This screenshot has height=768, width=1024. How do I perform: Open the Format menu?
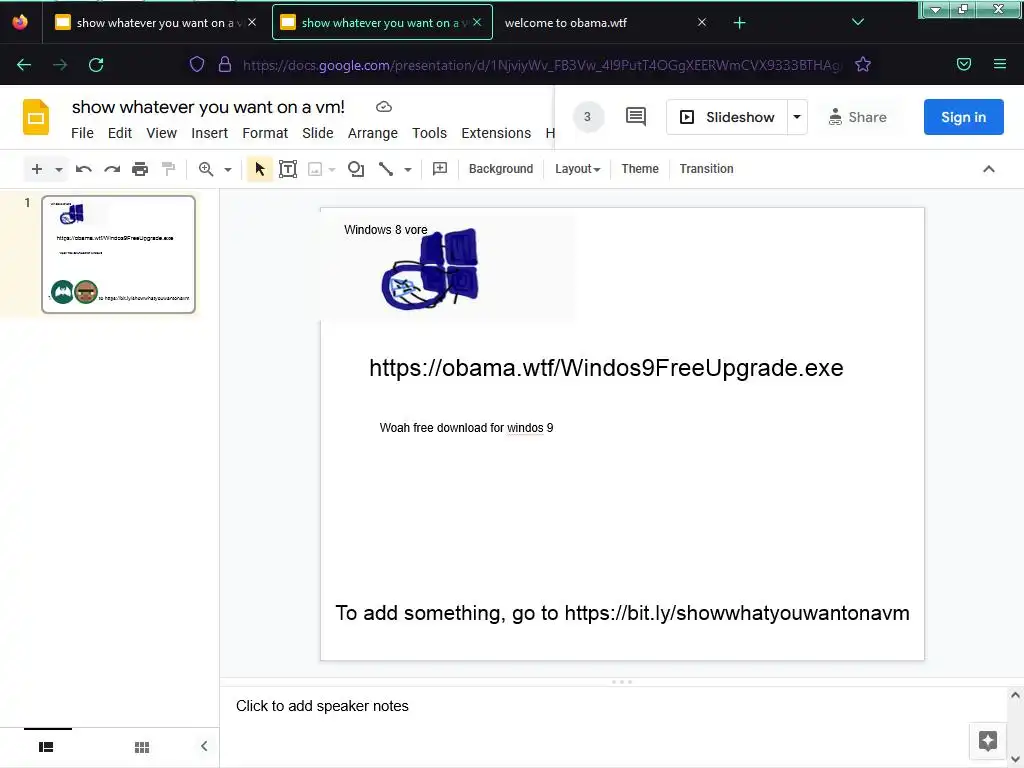(x=265, y=133)
